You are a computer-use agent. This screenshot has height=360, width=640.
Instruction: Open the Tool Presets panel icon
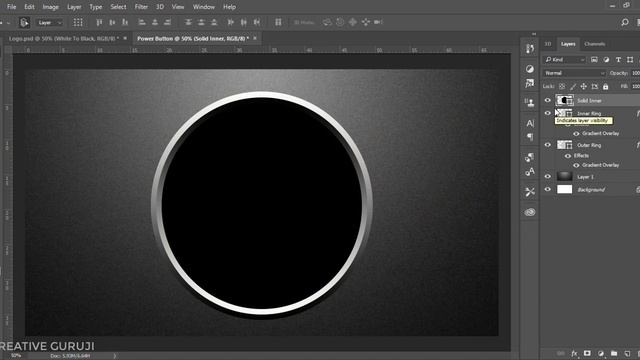tap(530, 191)
